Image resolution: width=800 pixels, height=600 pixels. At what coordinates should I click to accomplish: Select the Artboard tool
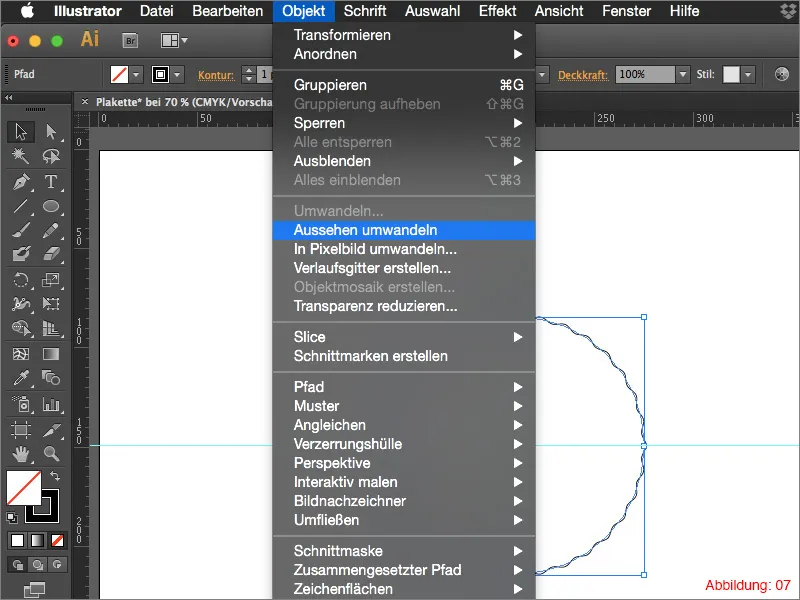(x=21, y=430)
